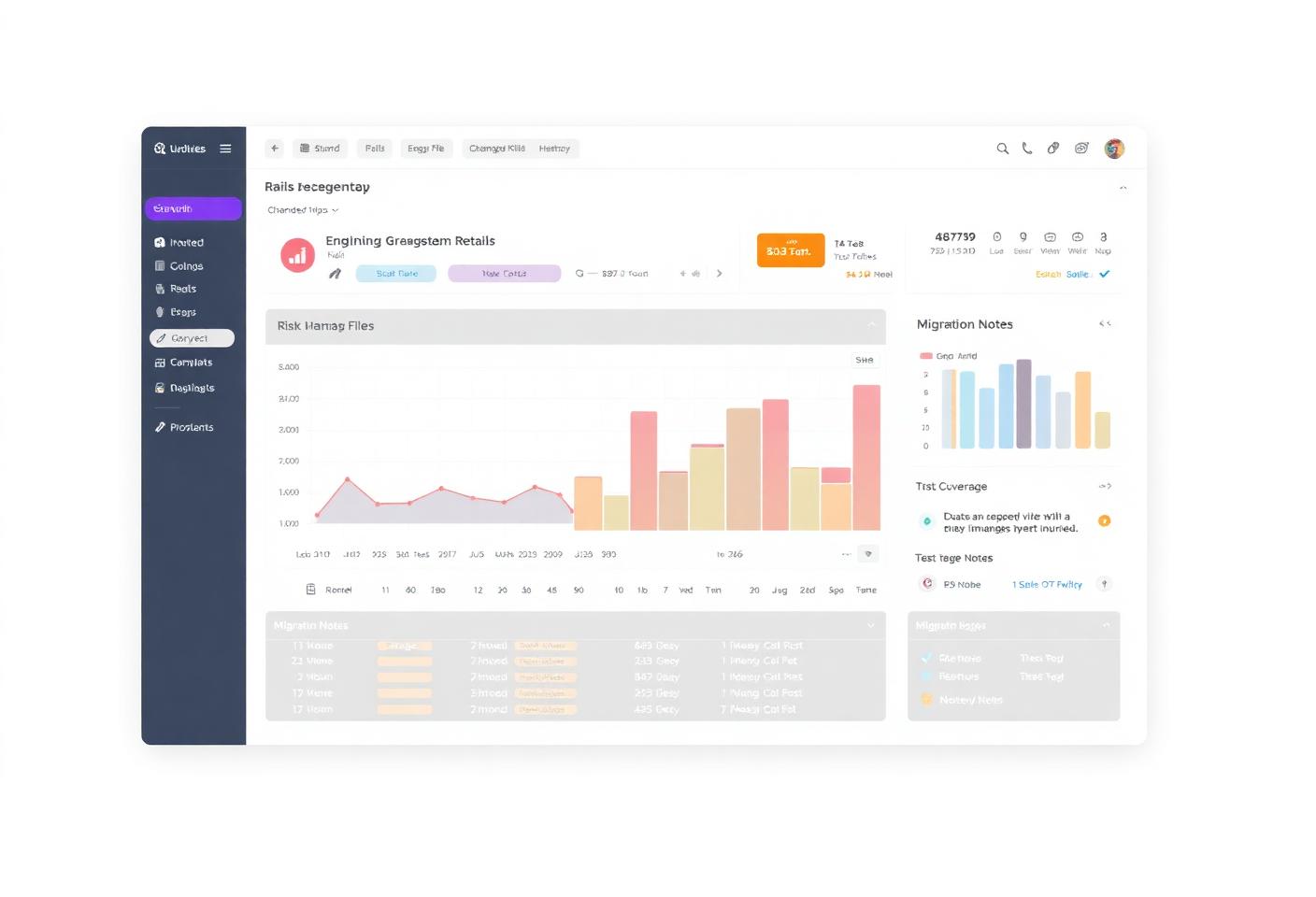Click the View stat icon
The image size is (1316, 897).
click(1050, 237)
